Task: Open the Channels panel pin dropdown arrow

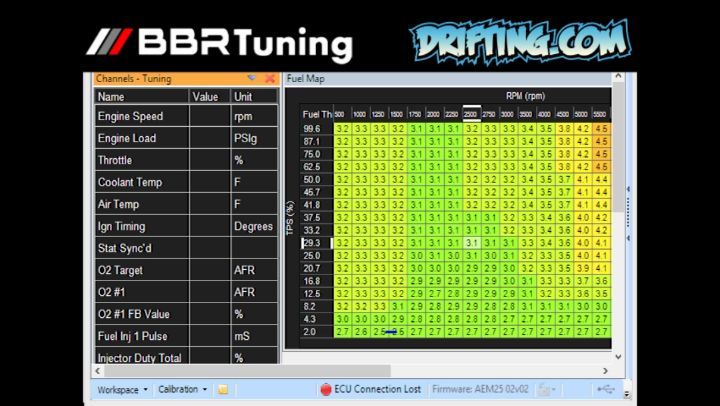Action: pyautogui.click(x=252, y=78)
